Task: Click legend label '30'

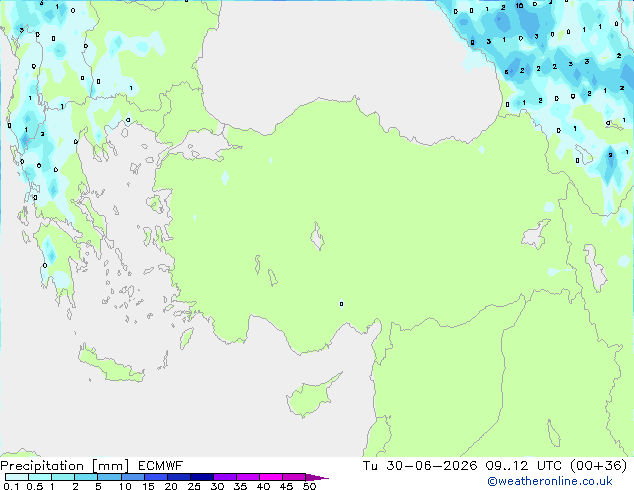Action: [x=217, y=486]
